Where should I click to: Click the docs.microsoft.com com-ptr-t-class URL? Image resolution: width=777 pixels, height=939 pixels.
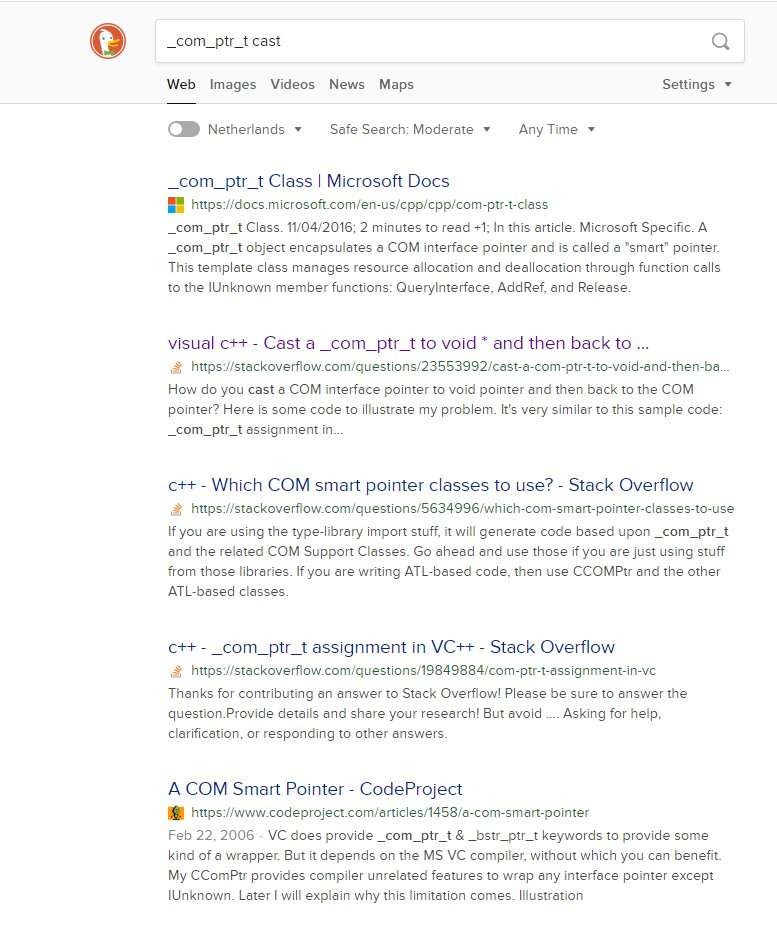tap(370, 205)
